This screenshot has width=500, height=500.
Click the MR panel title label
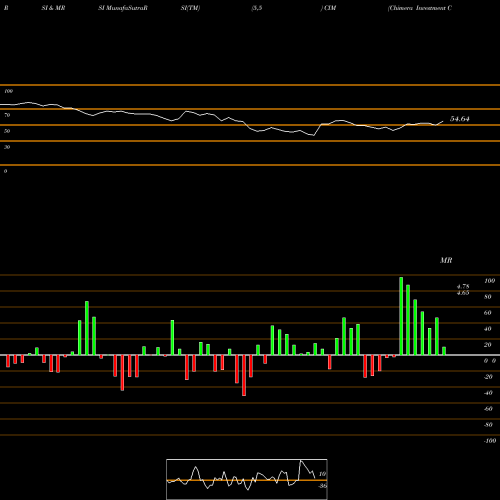[x=446, y=260]
